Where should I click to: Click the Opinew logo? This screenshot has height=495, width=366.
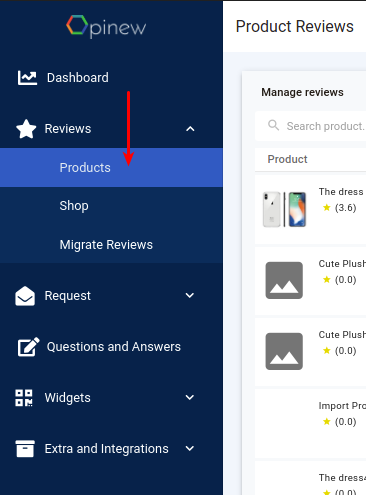[x=106, y=26]
